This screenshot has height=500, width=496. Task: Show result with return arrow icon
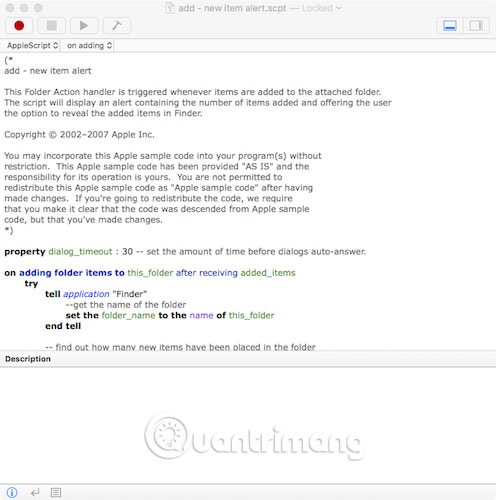[x=35, y=492]
